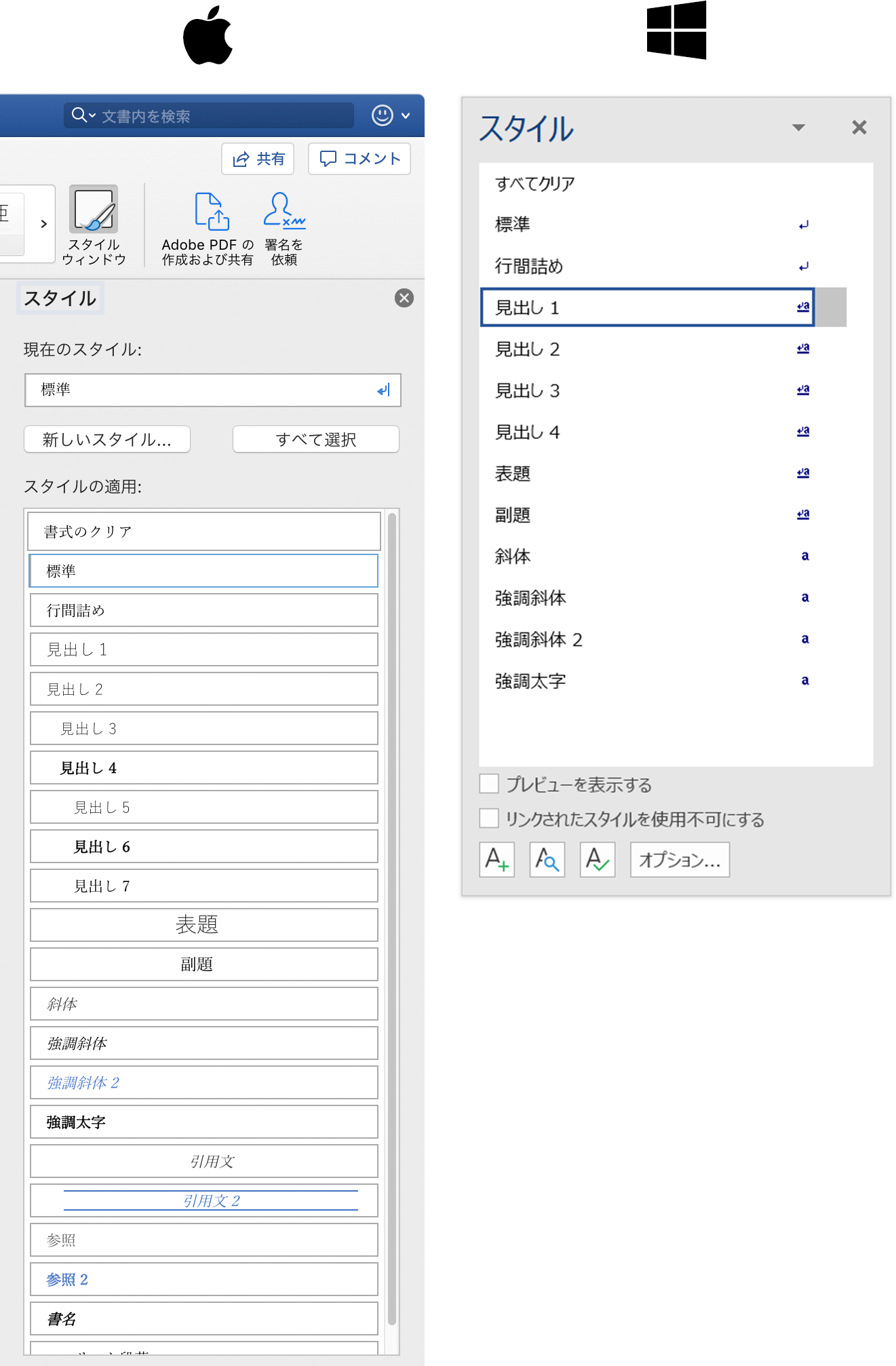Apply 強調斜体 style in Mac list

point(204,1043)
